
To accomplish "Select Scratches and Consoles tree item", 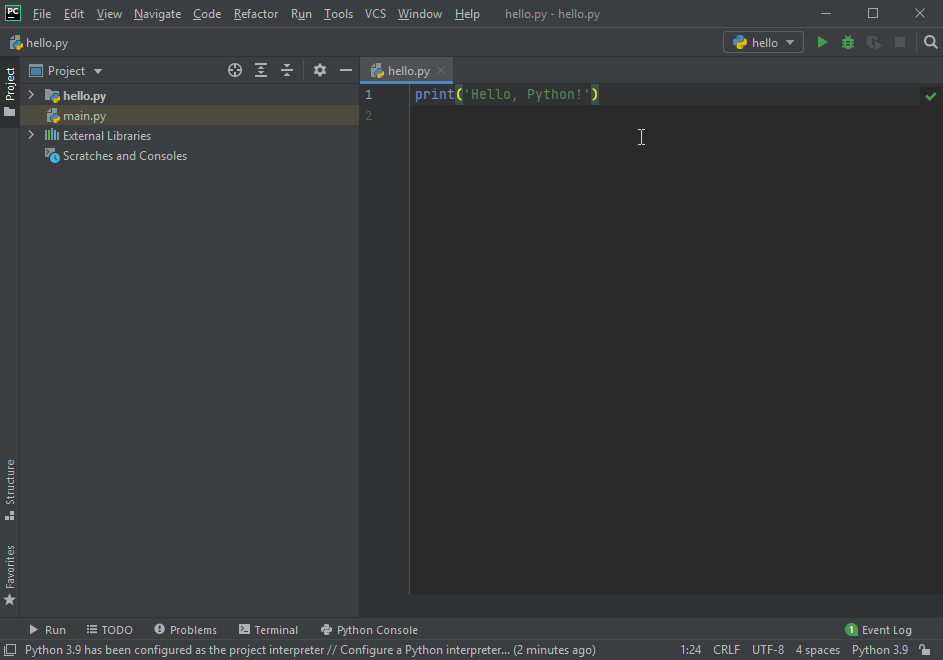I will pyautogui.click(x=124, y=156).
